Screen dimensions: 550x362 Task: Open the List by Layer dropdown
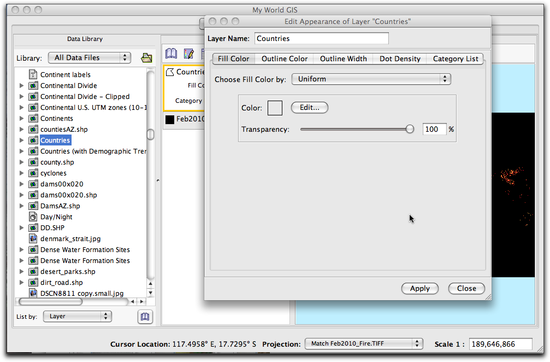click(77, 316)
